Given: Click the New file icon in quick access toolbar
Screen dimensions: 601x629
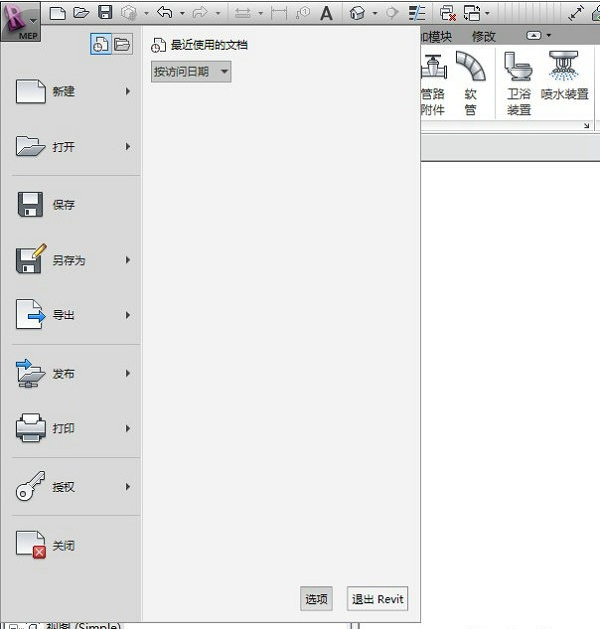Looking at the screenshot, I should (58, 13).
